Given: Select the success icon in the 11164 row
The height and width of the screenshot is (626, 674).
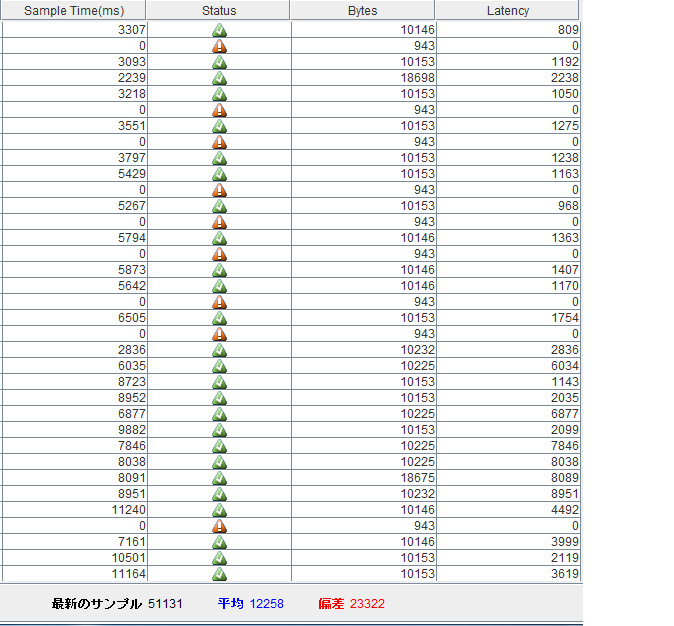Looking at the screenshot, I should pos(219,574).
